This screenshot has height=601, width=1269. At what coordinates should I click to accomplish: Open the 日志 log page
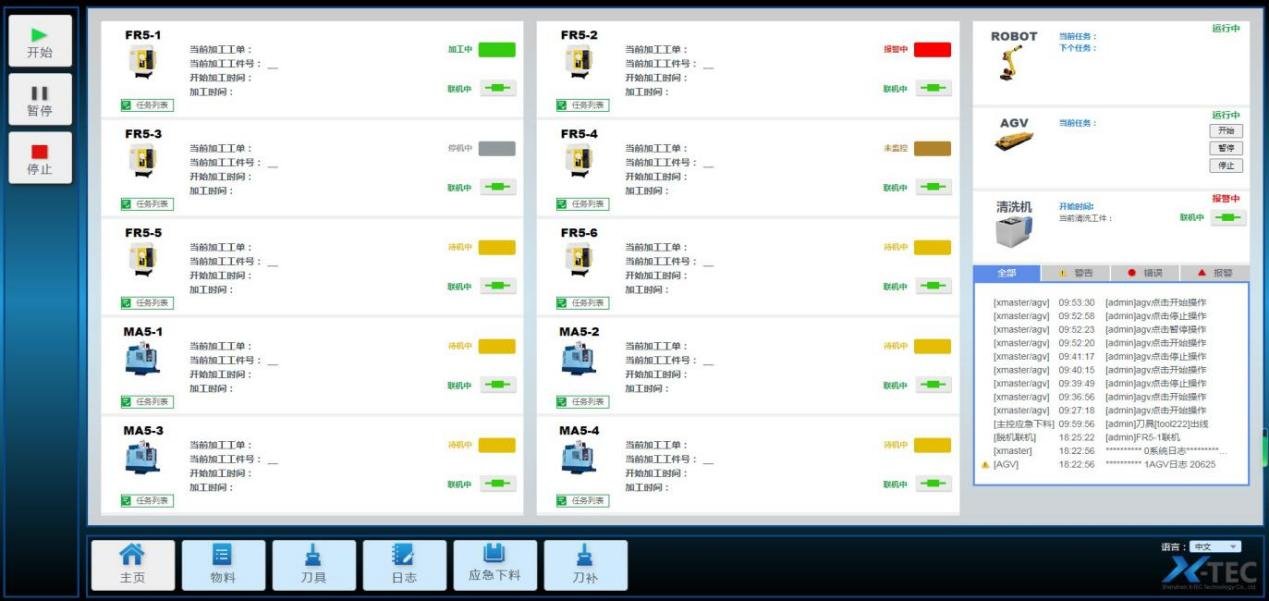tap(404, 565)
